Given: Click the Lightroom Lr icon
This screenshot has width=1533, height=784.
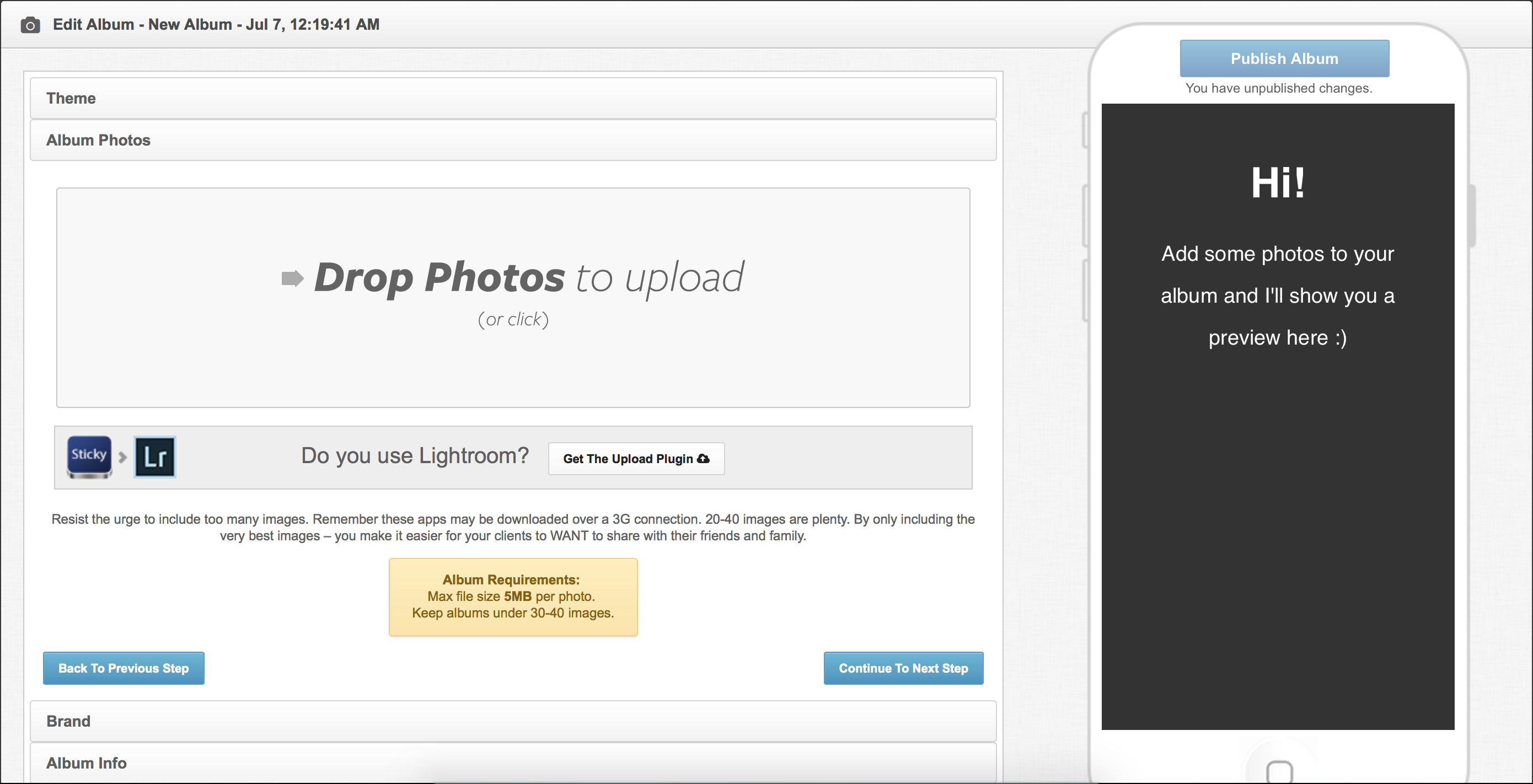Looking at the screenshot, I should coord(156,457).
